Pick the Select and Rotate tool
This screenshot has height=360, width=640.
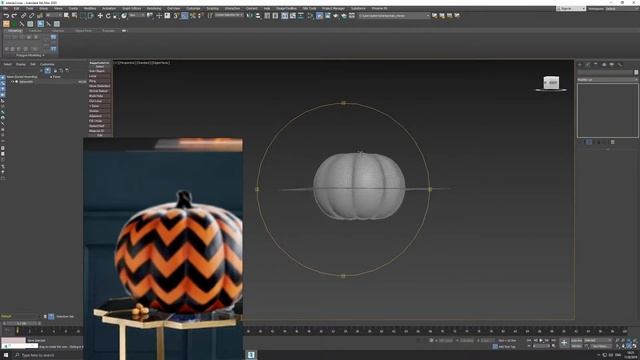point(108,16)
